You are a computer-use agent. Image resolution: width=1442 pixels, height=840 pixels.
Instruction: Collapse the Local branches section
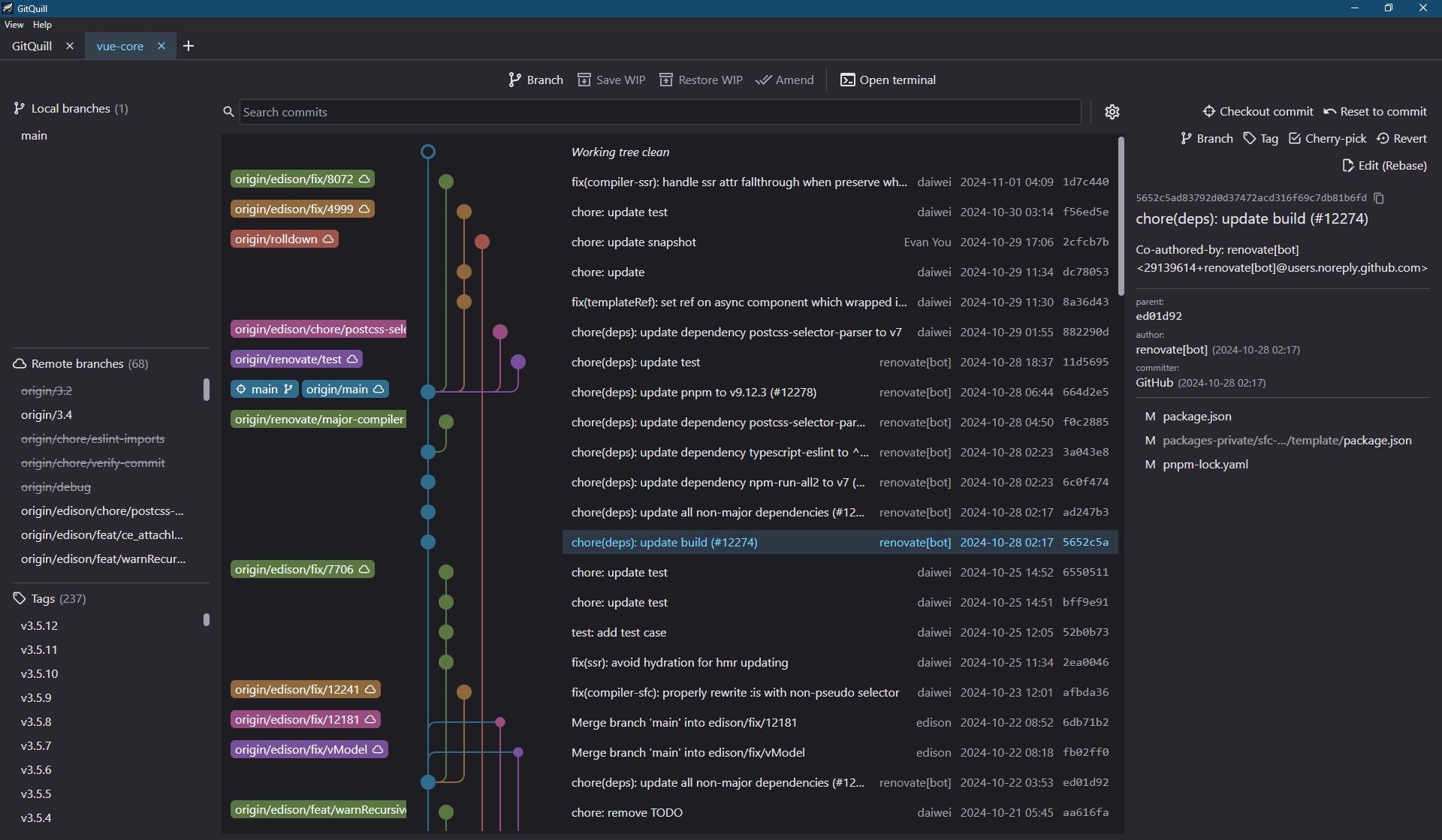click(x=71, y=108)
